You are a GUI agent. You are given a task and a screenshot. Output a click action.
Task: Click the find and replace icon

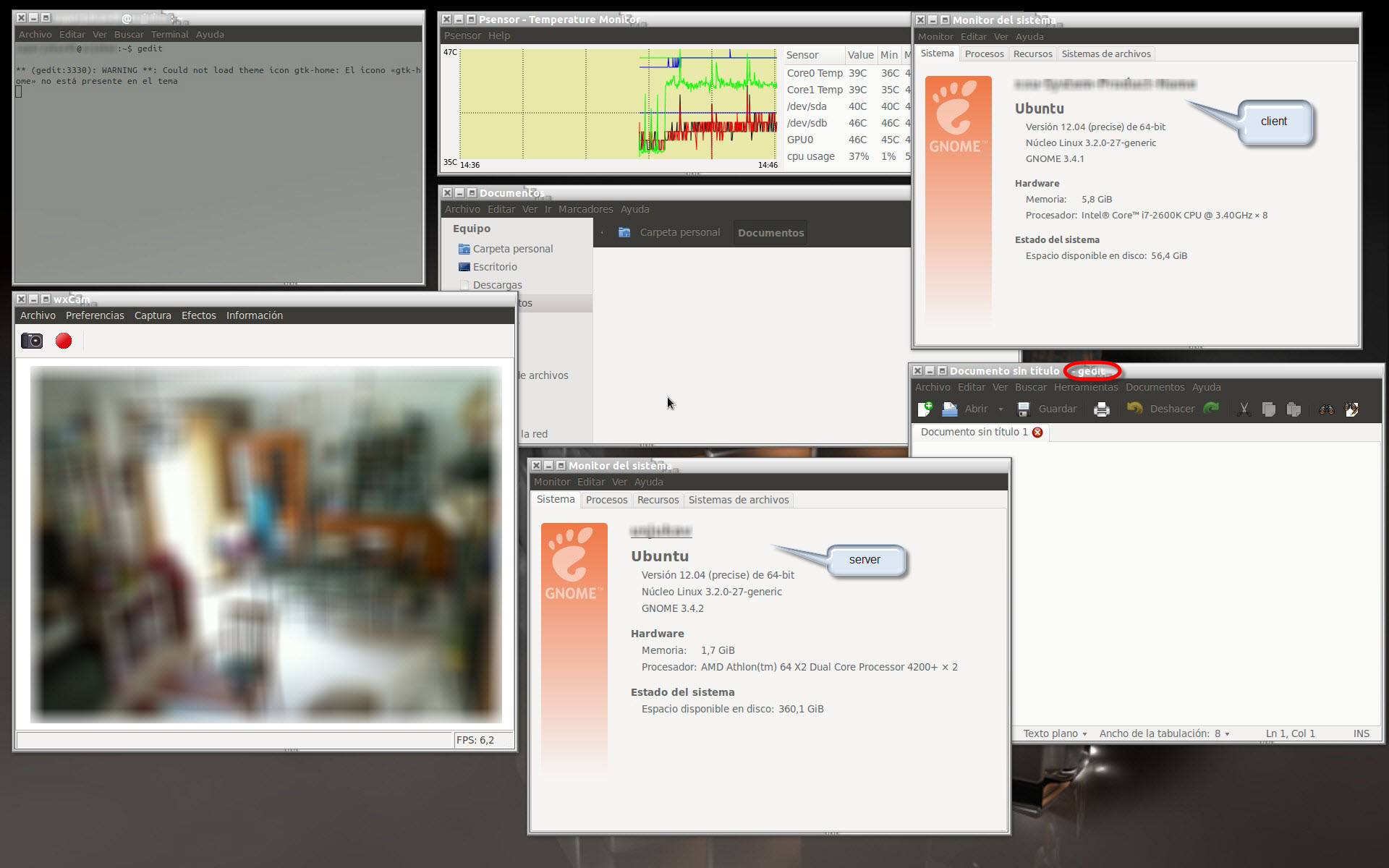coord(1351,409)
